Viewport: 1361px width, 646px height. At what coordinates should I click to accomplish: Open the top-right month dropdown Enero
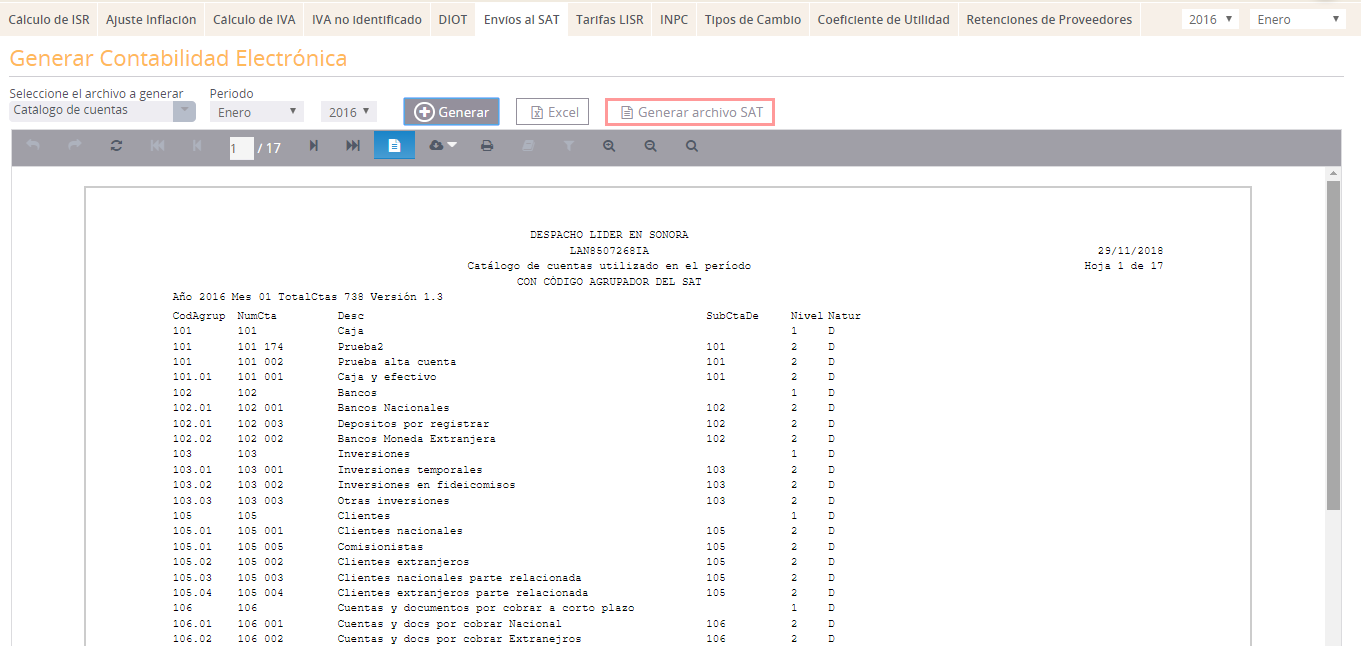pos(1297,19)
